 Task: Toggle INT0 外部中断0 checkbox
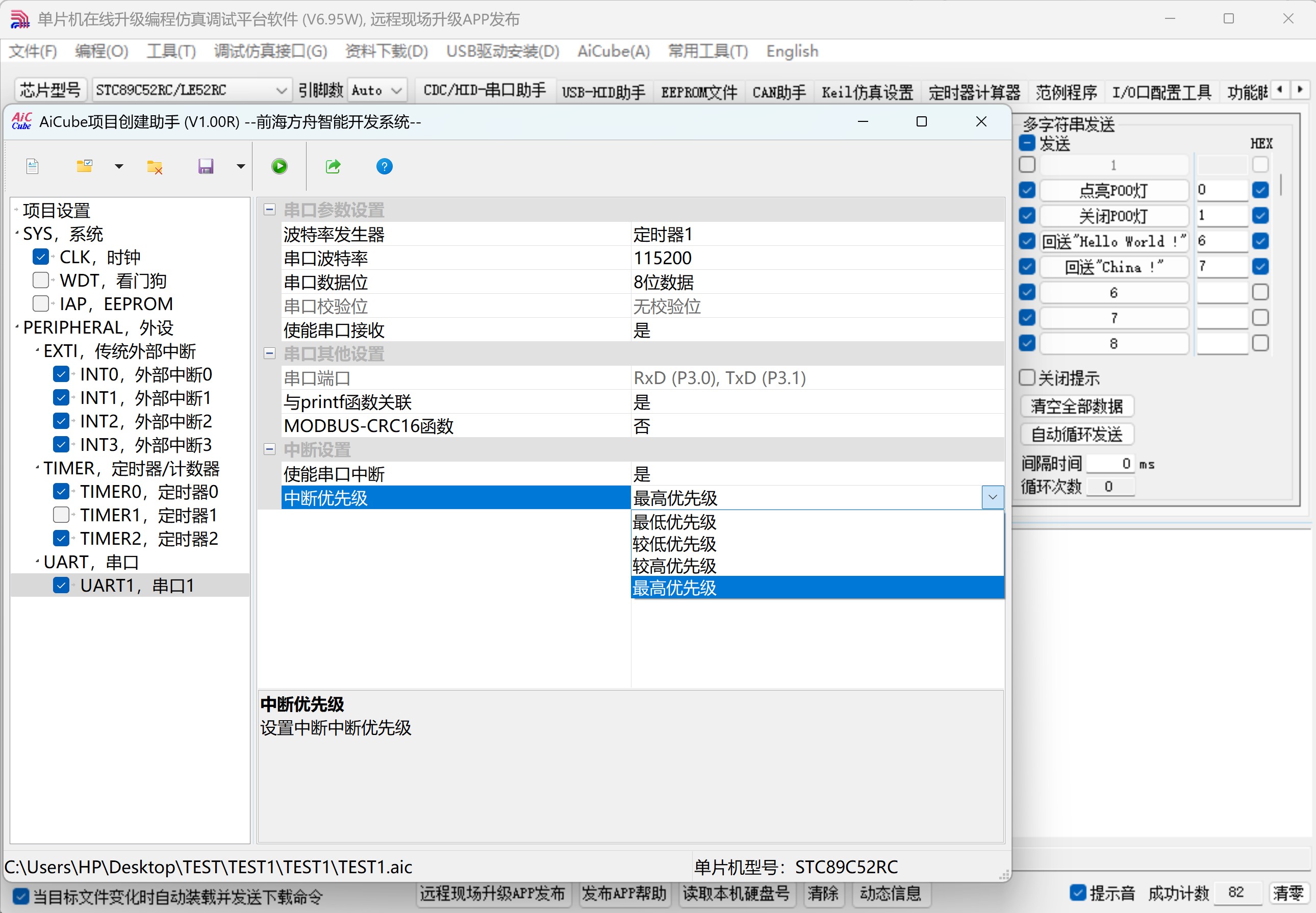coord(61,374)
